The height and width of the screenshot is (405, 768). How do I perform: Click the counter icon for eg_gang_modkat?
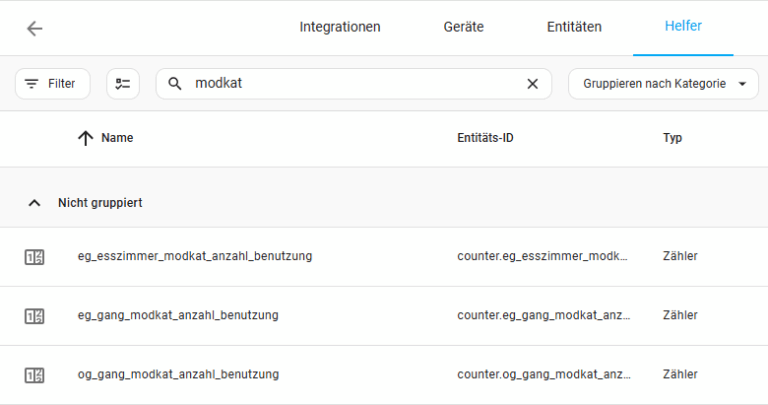pyautogui.click(x=34, y=316)
